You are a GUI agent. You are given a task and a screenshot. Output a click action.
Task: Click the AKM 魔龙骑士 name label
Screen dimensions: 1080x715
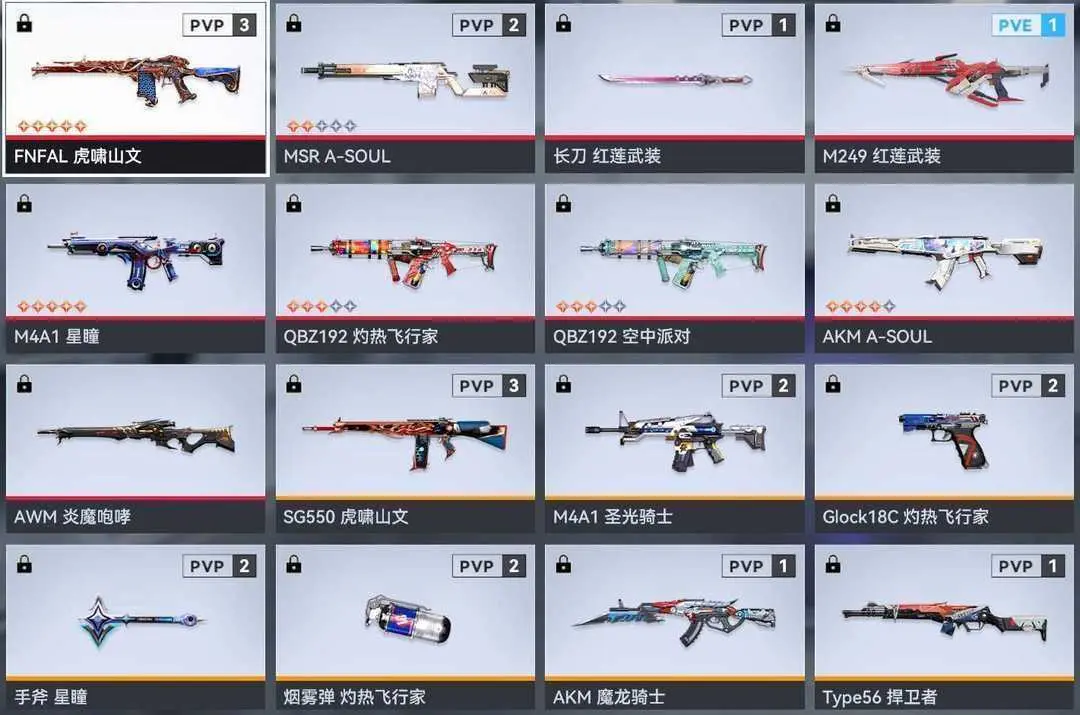tap(609, 697)
